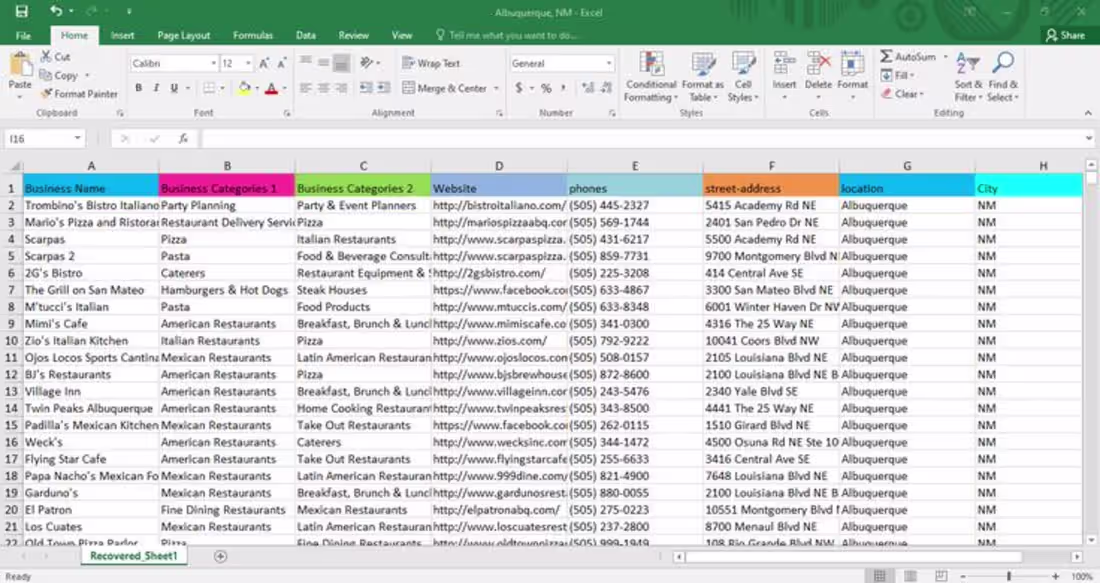1100x583 pixels.
Task: Toggle Underline formatting
Action: (x=174, y=88)
